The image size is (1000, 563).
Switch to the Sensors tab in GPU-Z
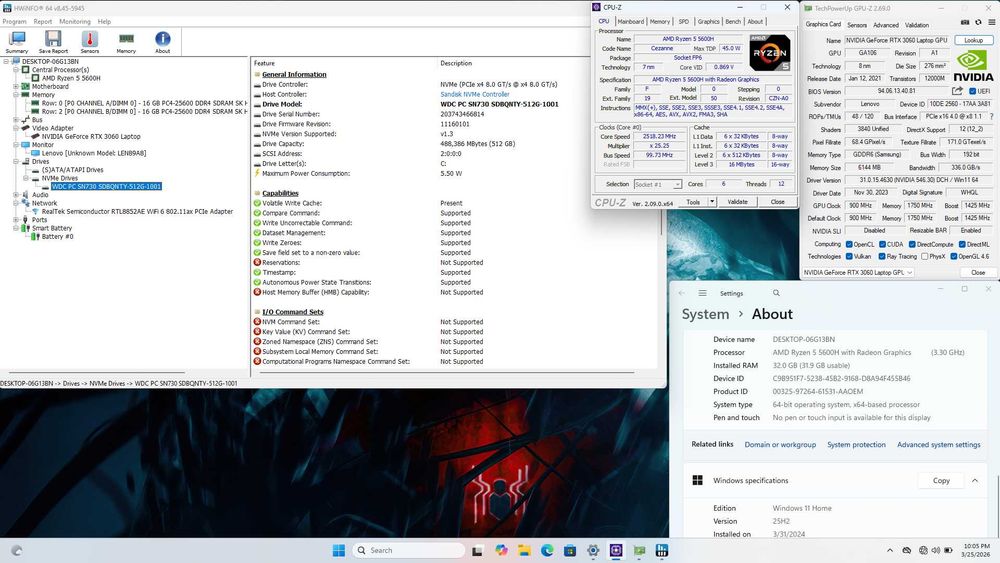point(857,25)
